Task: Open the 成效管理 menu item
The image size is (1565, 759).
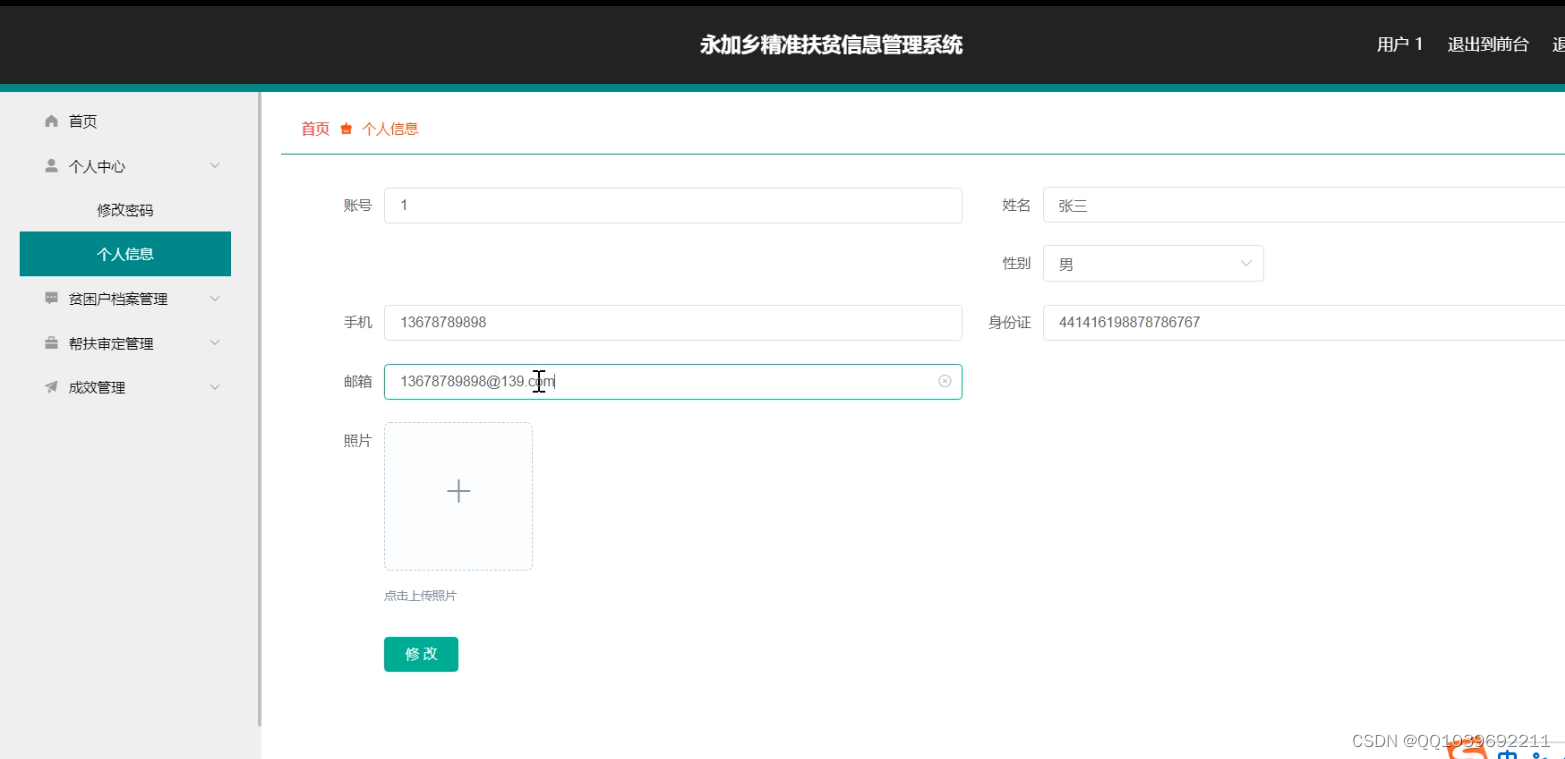Action: point(125,387)
